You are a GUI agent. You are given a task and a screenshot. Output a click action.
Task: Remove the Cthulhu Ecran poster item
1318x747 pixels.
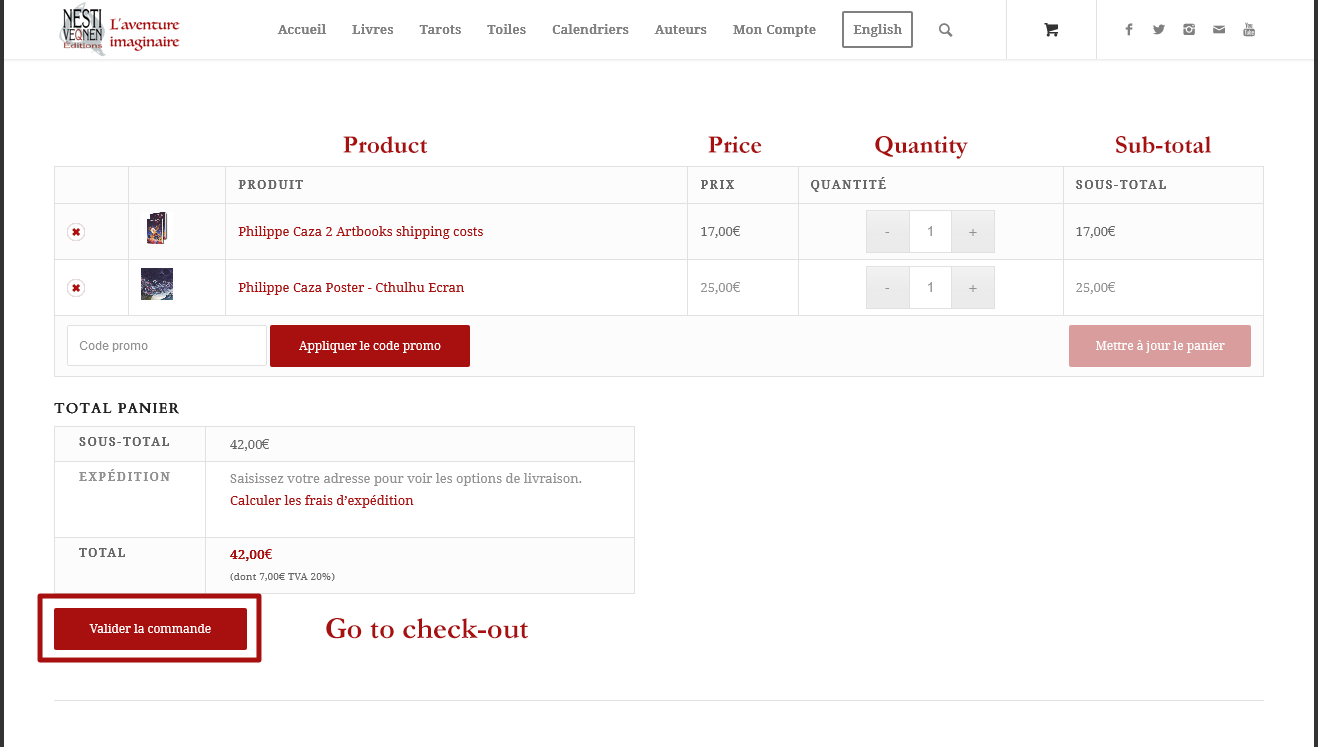pos(75,288)
